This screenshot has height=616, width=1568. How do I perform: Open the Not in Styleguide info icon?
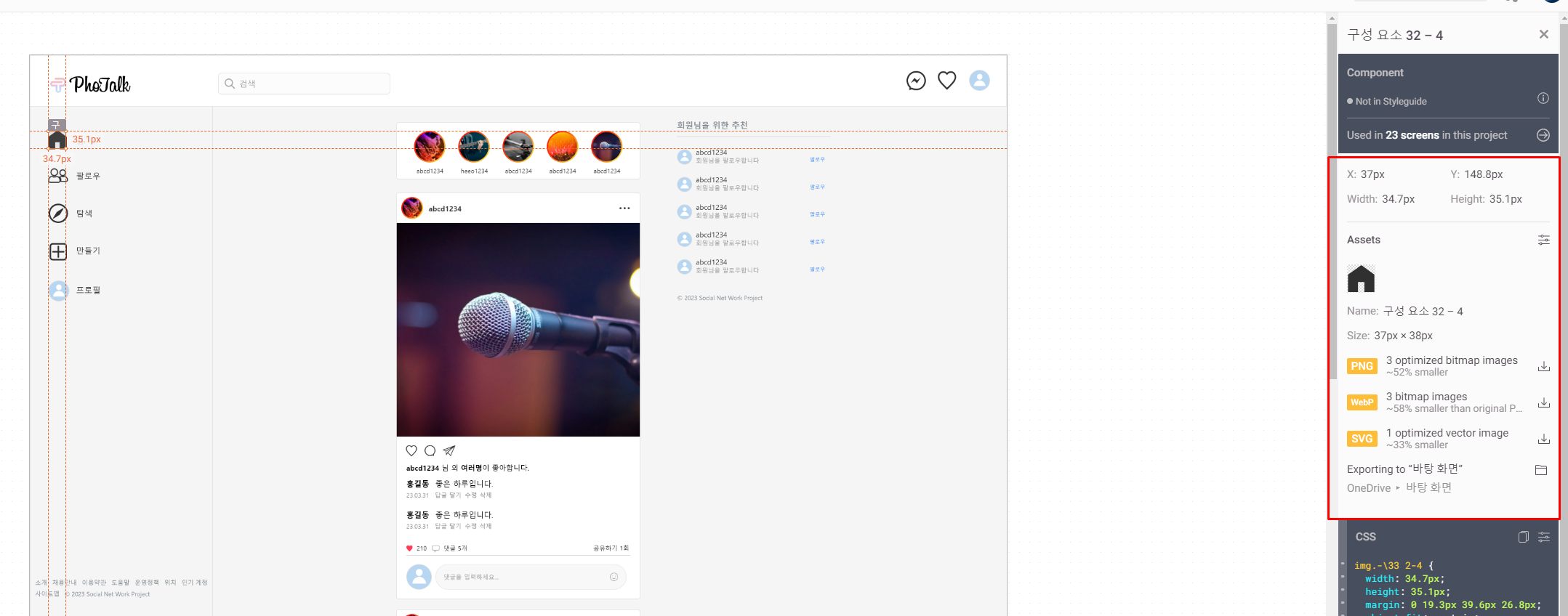click(1543, 98)
